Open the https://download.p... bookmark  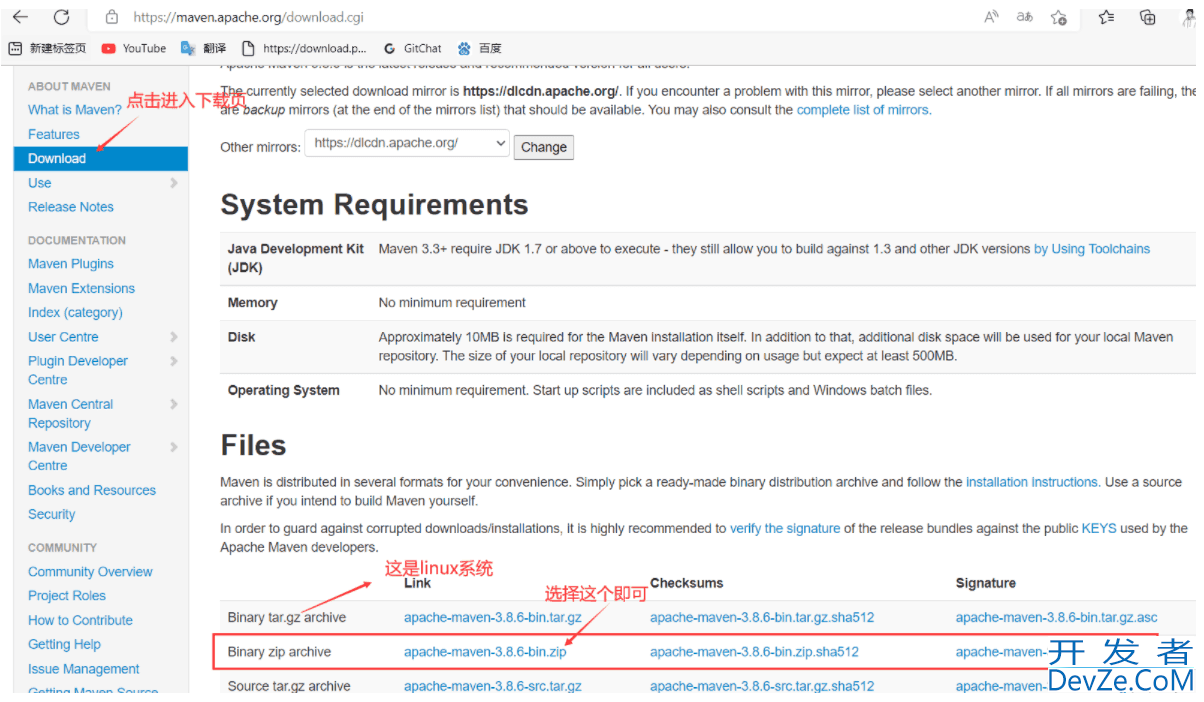click(x=305, y=48)
